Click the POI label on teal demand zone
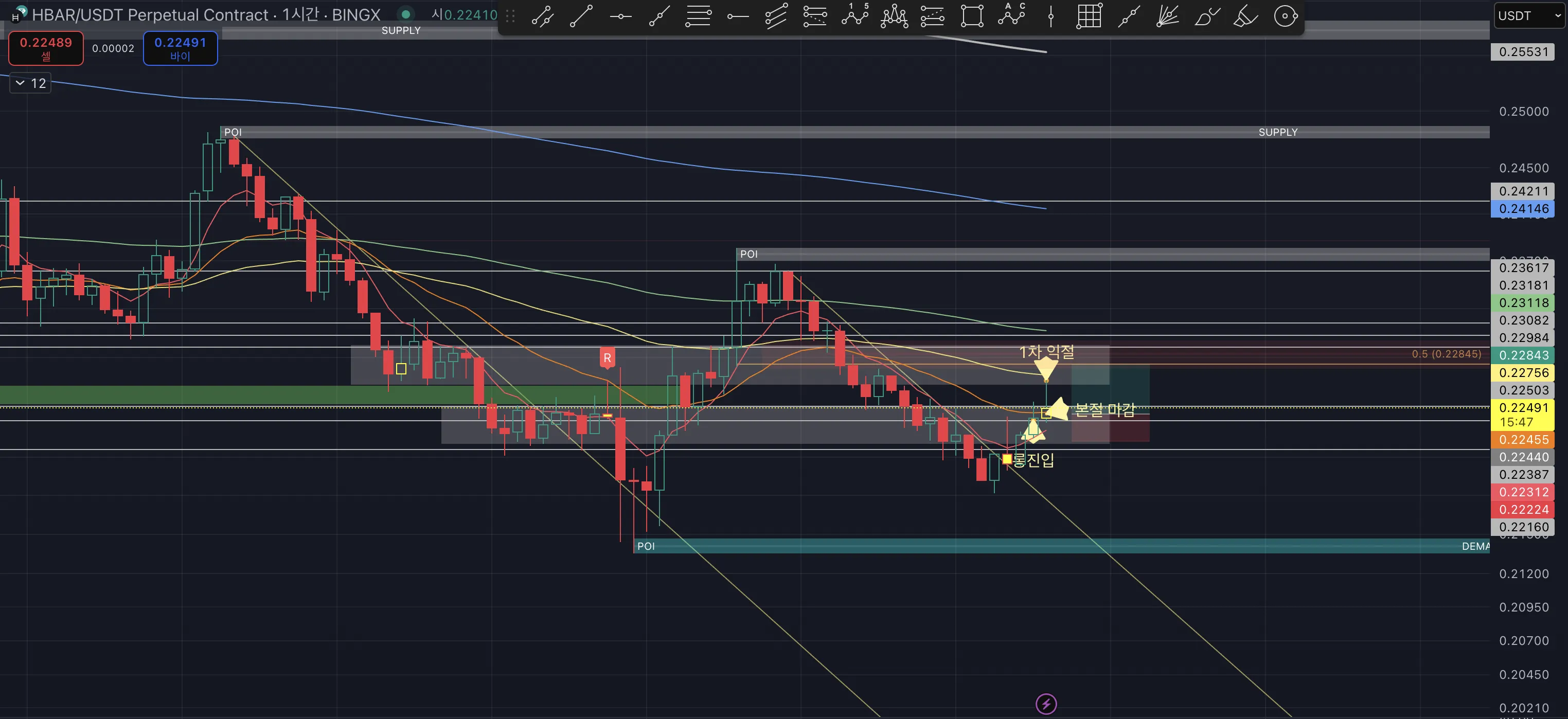Viewport: 1568px width, 719px height. [x=646, y=546]
